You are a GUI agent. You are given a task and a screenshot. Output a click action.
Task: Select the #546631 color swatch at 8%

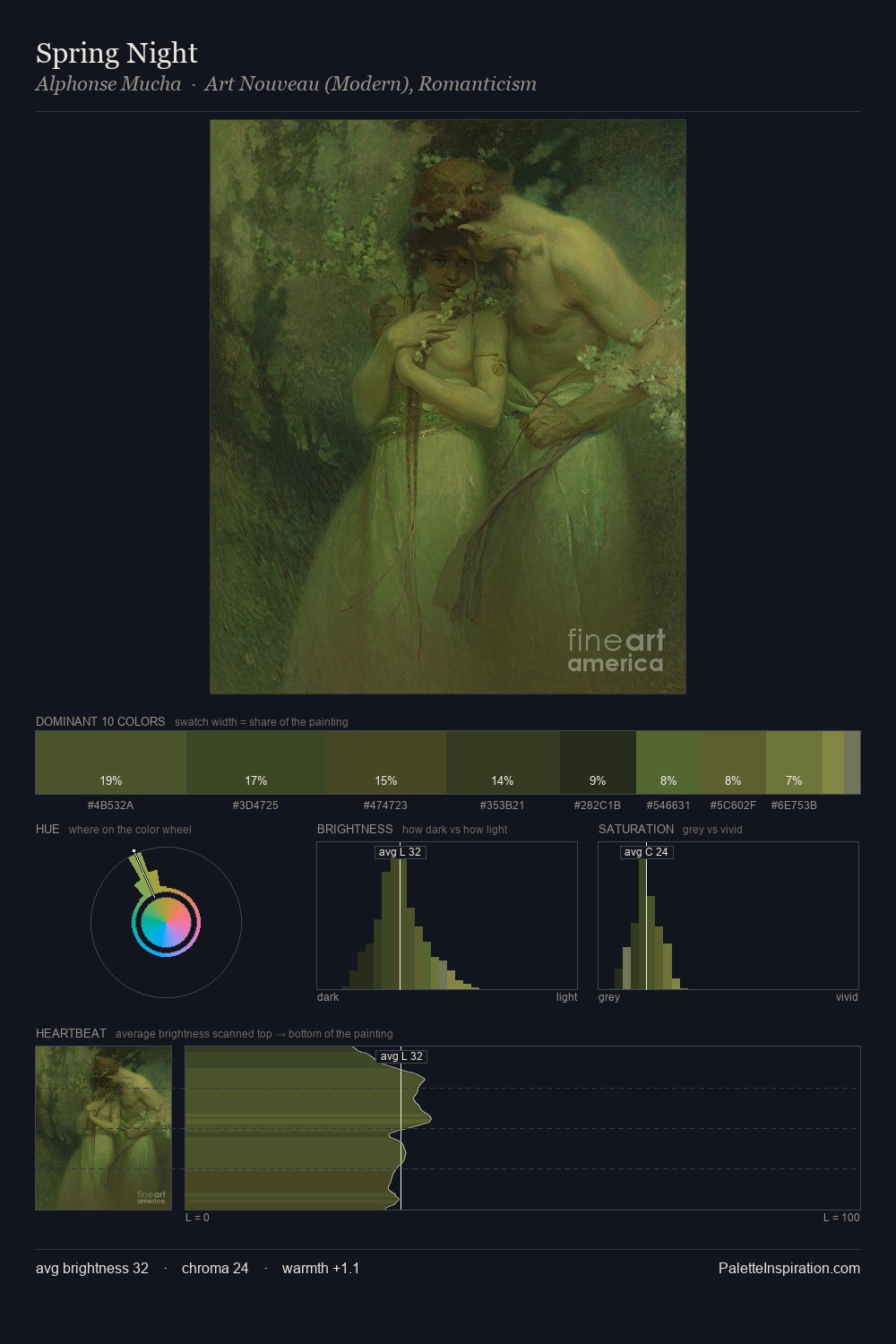[x=668, y=762]
